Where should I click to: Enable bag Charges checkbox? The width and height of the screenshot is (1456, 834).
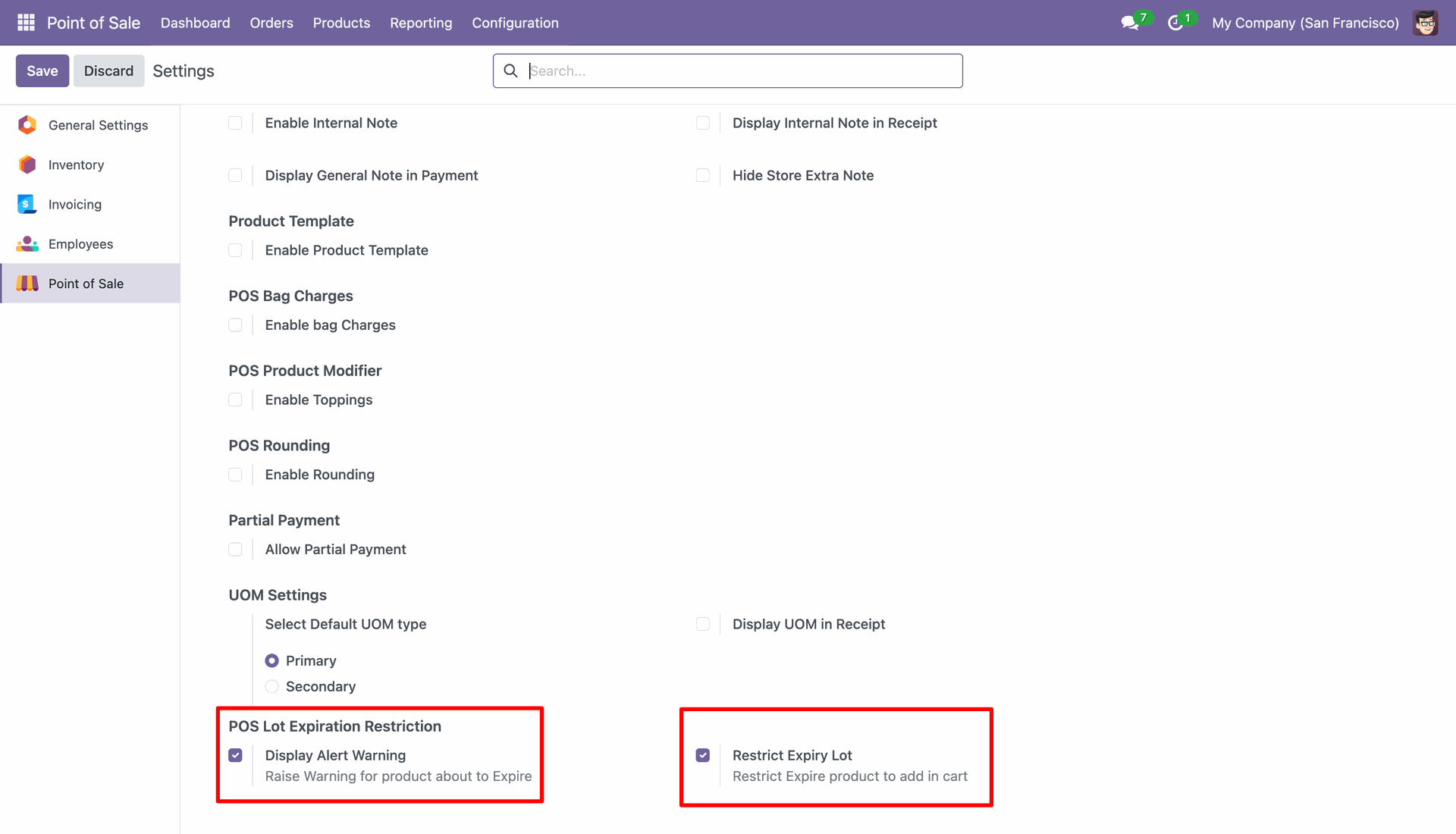[235, 325]
